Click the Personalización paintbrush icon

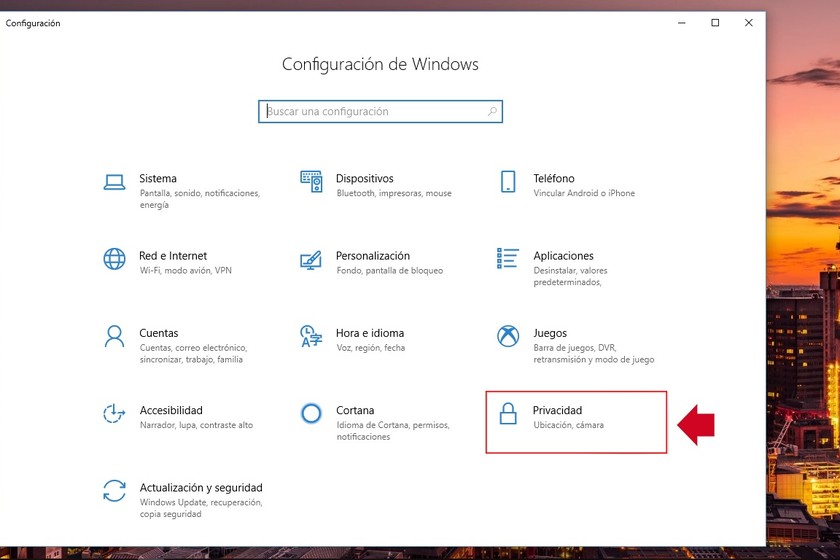[311, 260]
